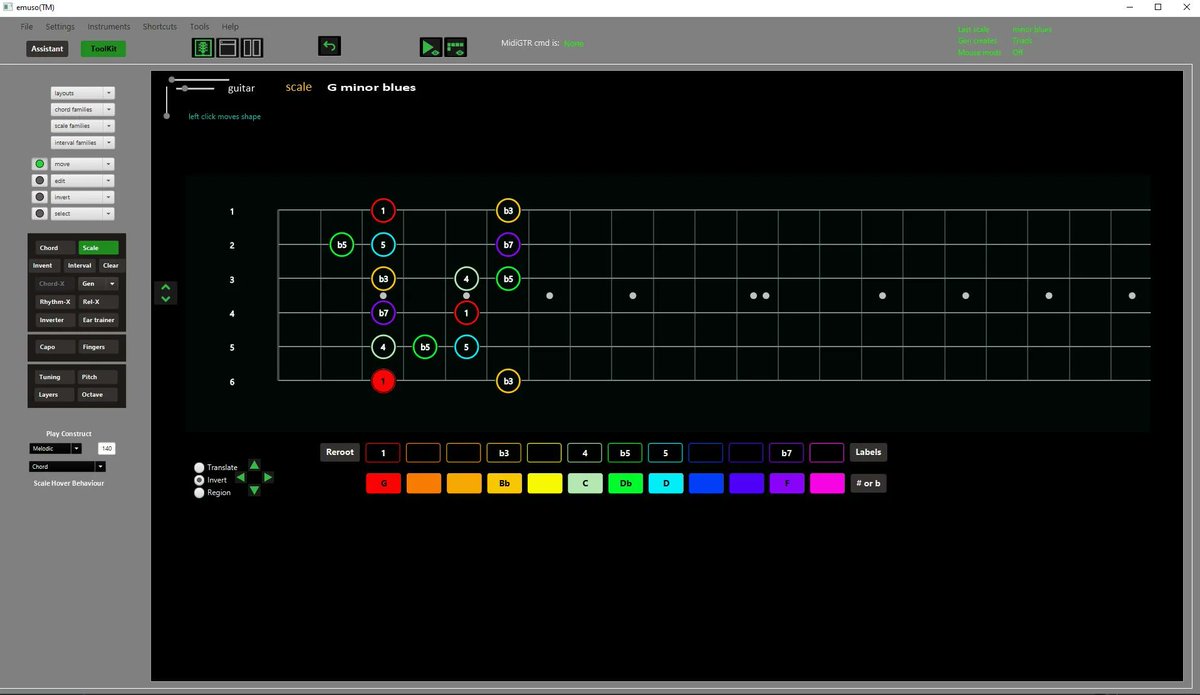Click the green left arrow near Invert

pyautogui.click(x=241, y=477)
